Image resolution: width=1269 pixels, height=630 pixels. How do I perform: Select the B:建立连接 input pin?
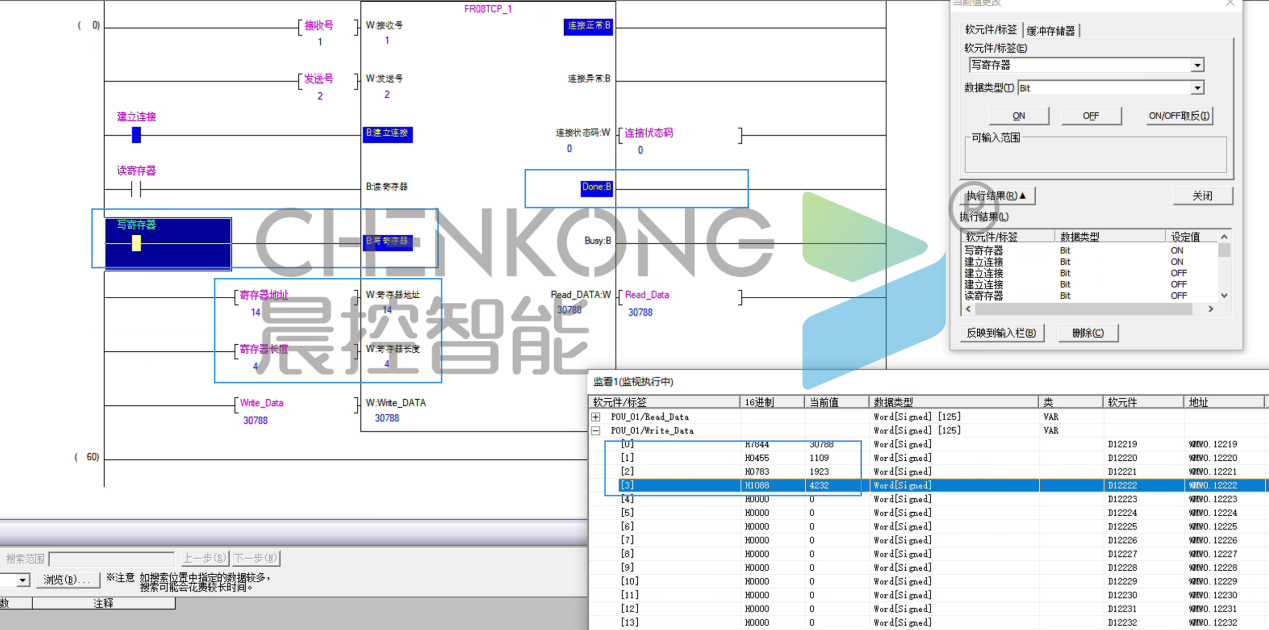pos(388,134)
